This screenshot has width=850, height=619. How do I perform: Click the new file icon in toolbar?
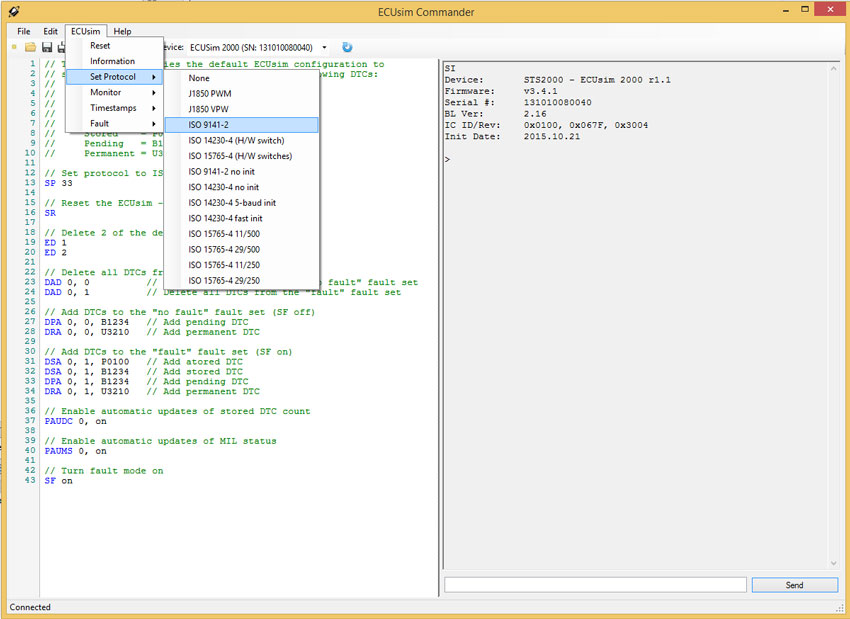(14, 47)
